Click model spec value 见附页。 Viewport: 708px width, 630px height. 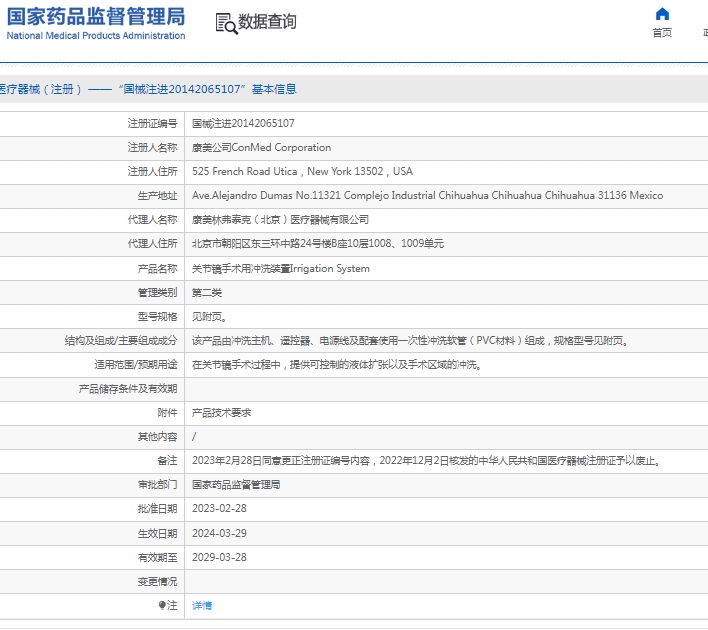pos(210,317)
